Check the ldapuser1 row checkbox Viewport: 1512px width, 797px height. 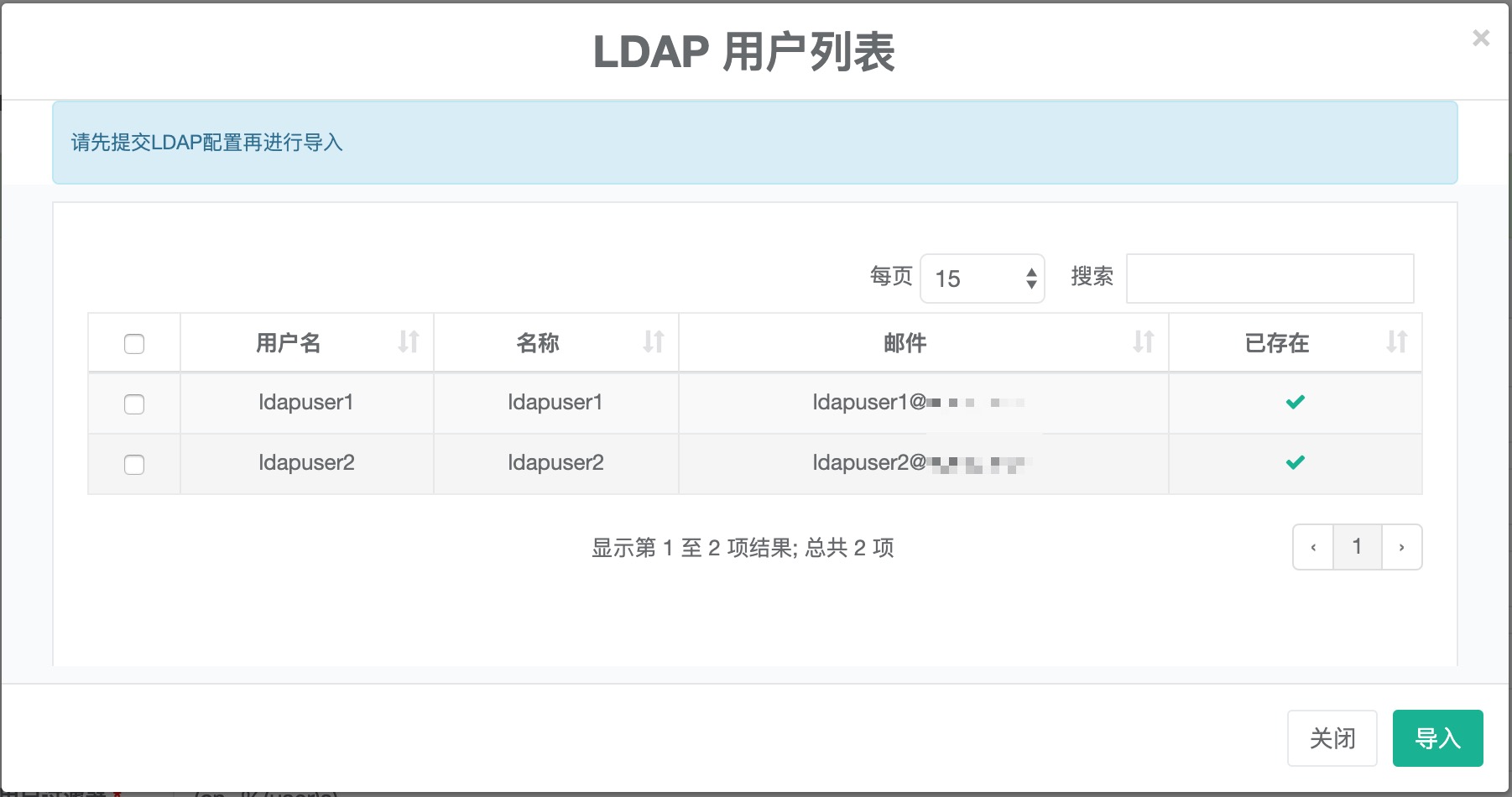133,404
